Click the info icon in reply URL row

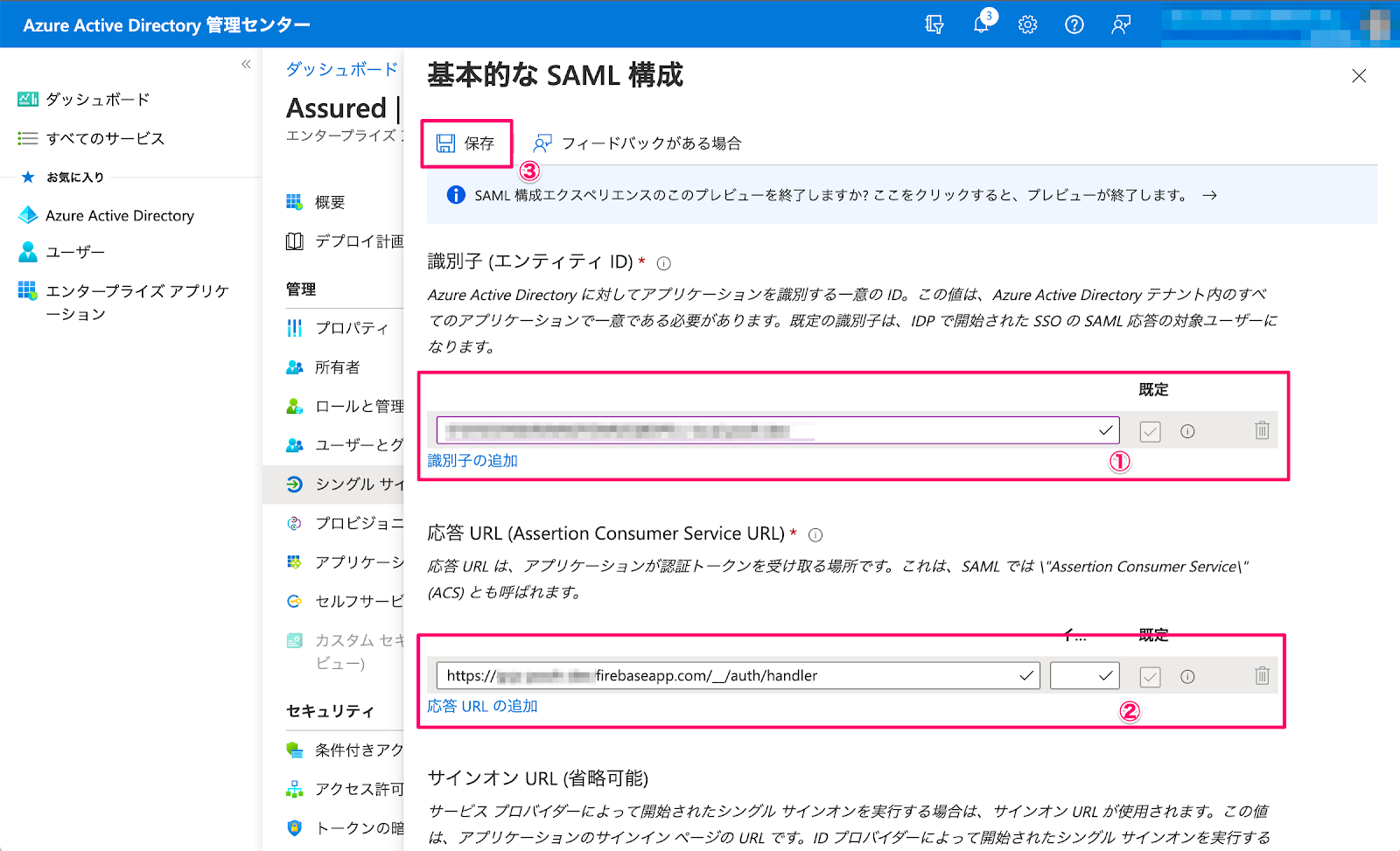click(x=1187, y=676)
